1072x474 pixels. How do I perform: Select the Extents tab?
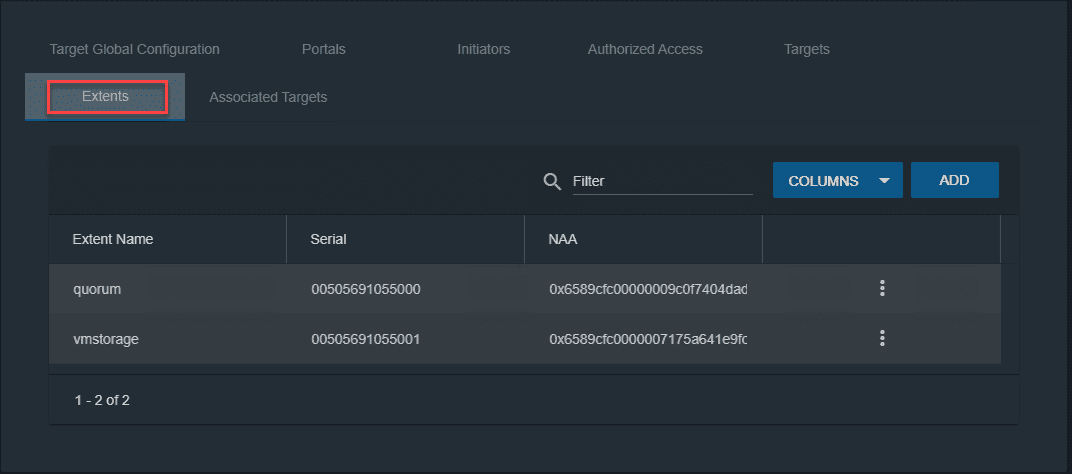click(x=105, y=97)
